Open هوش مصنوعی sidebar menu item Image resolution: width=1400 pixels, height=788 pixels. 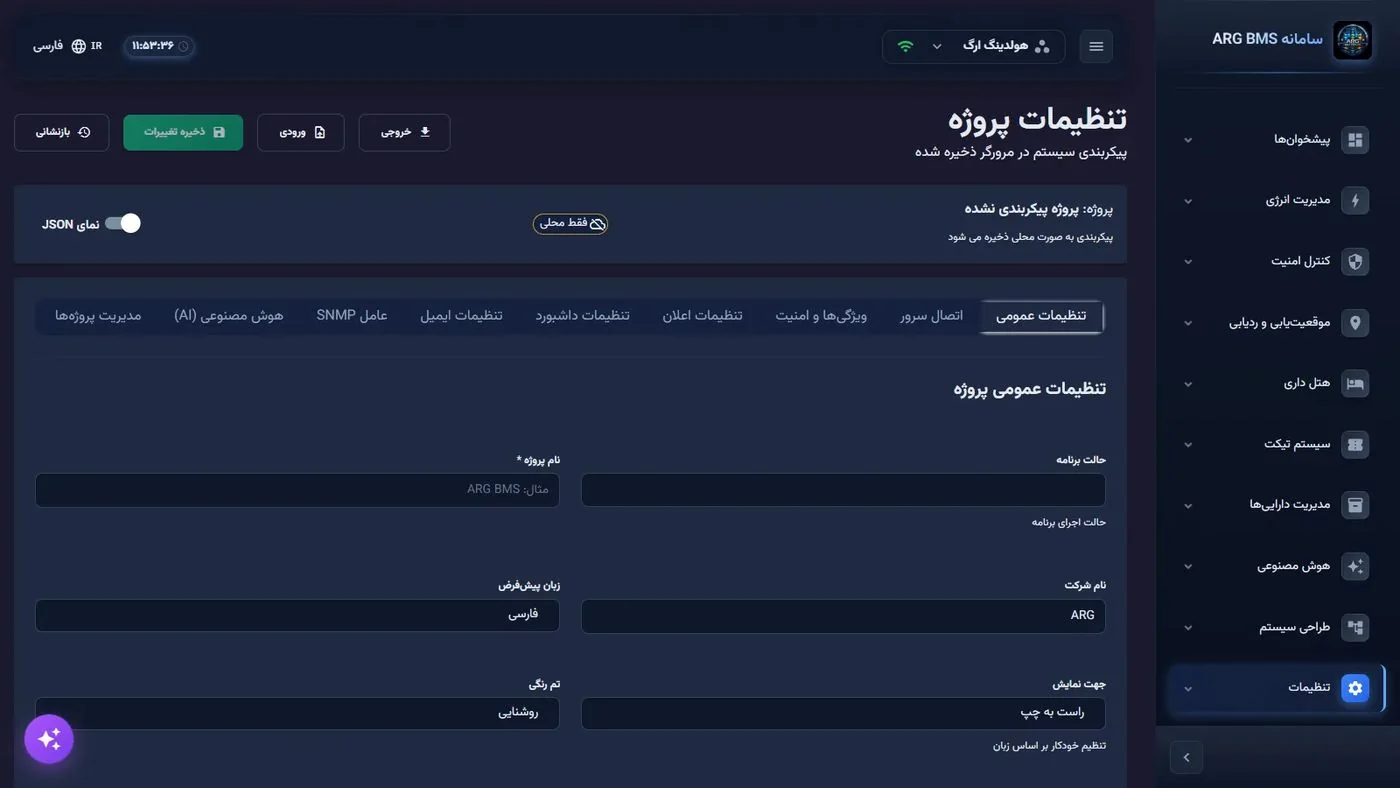[x=1278, y=566]
